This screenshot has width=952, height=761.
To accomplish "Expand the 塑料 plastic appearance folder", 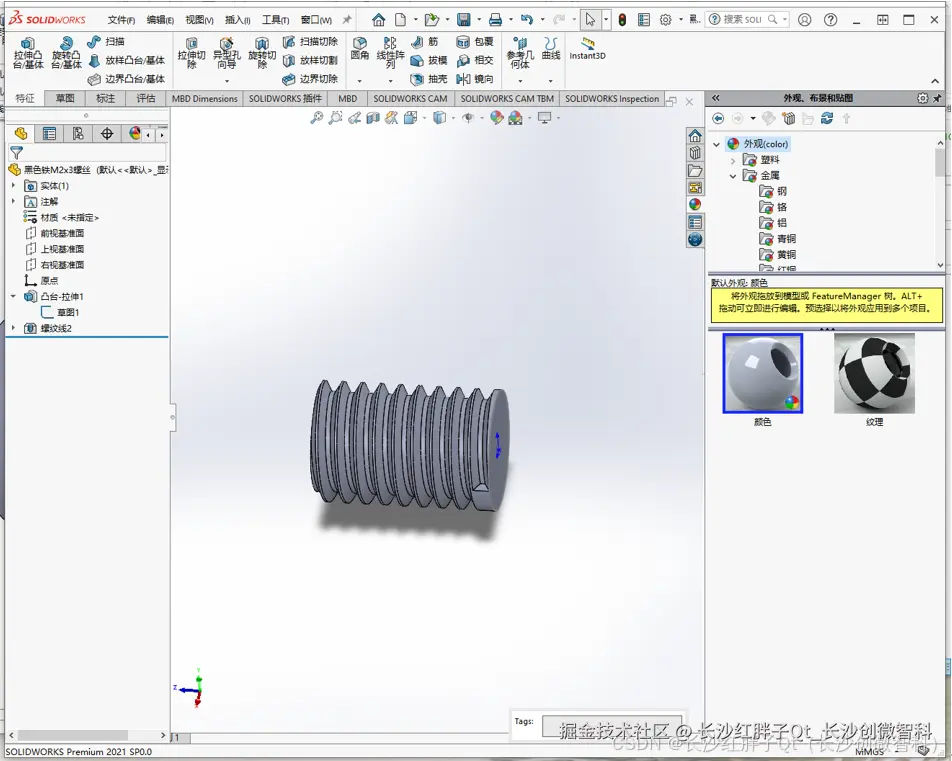I will tap(732, 160).
